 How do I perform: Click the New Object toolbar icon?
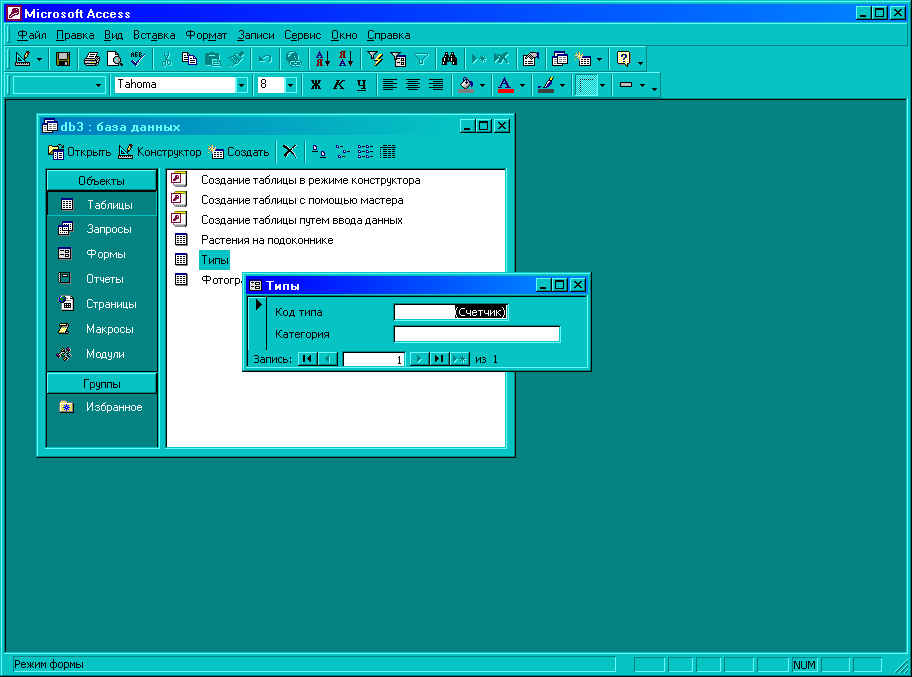(583, 59)
